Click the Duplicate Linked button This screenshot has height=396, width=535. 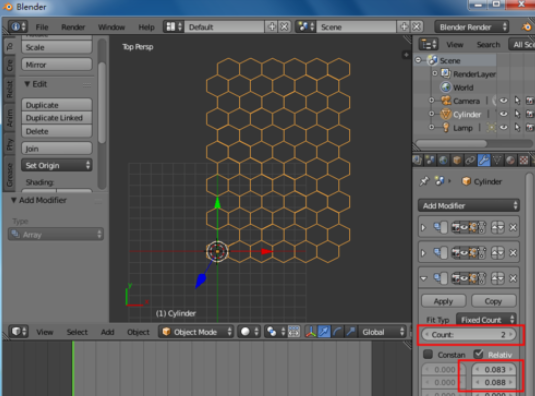point(57,118)
